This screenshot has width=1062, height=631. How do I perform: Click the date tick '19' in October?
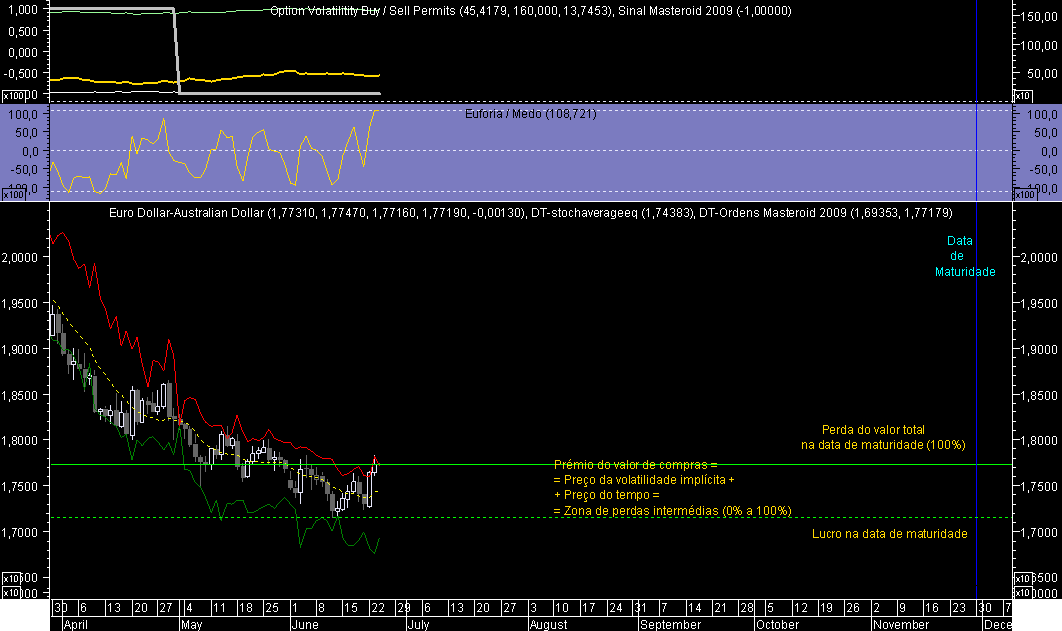click(826, 607)
